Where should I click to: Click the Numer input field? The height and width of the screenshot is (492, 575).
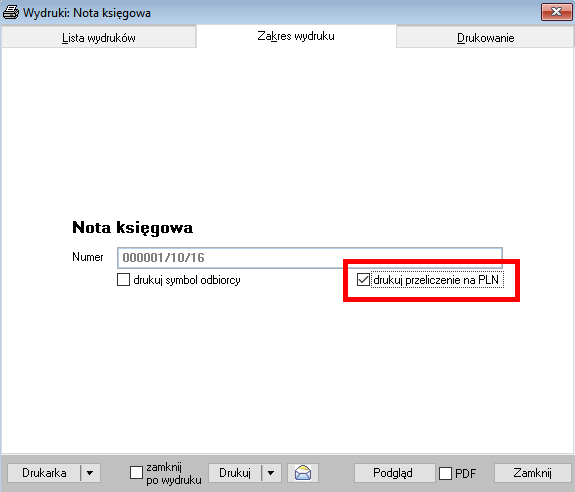click(310, 258)
